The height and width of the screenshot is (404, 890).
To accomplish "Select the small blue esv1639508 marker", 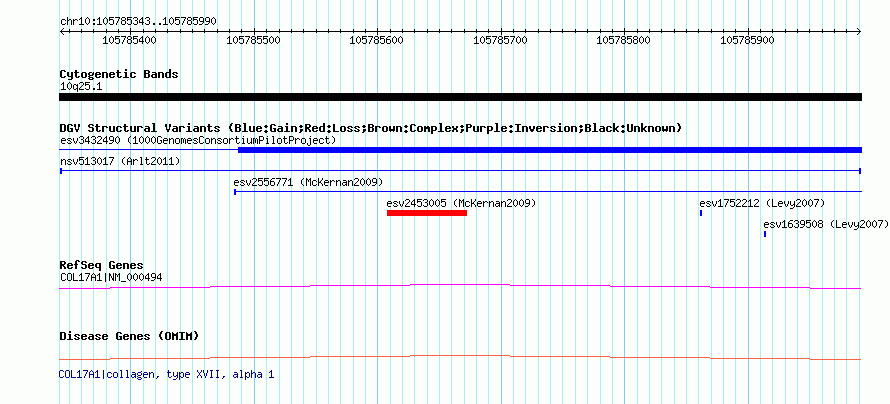I will coord(765,234).
